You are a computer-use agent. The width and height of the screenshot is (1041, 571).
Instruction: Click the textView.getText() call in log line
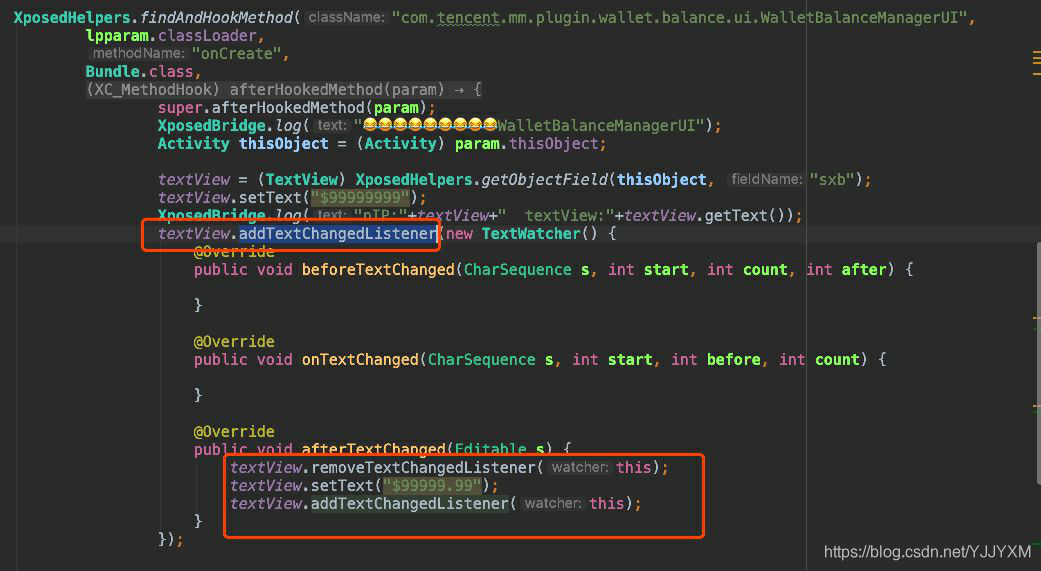click(x=703, y=215)
